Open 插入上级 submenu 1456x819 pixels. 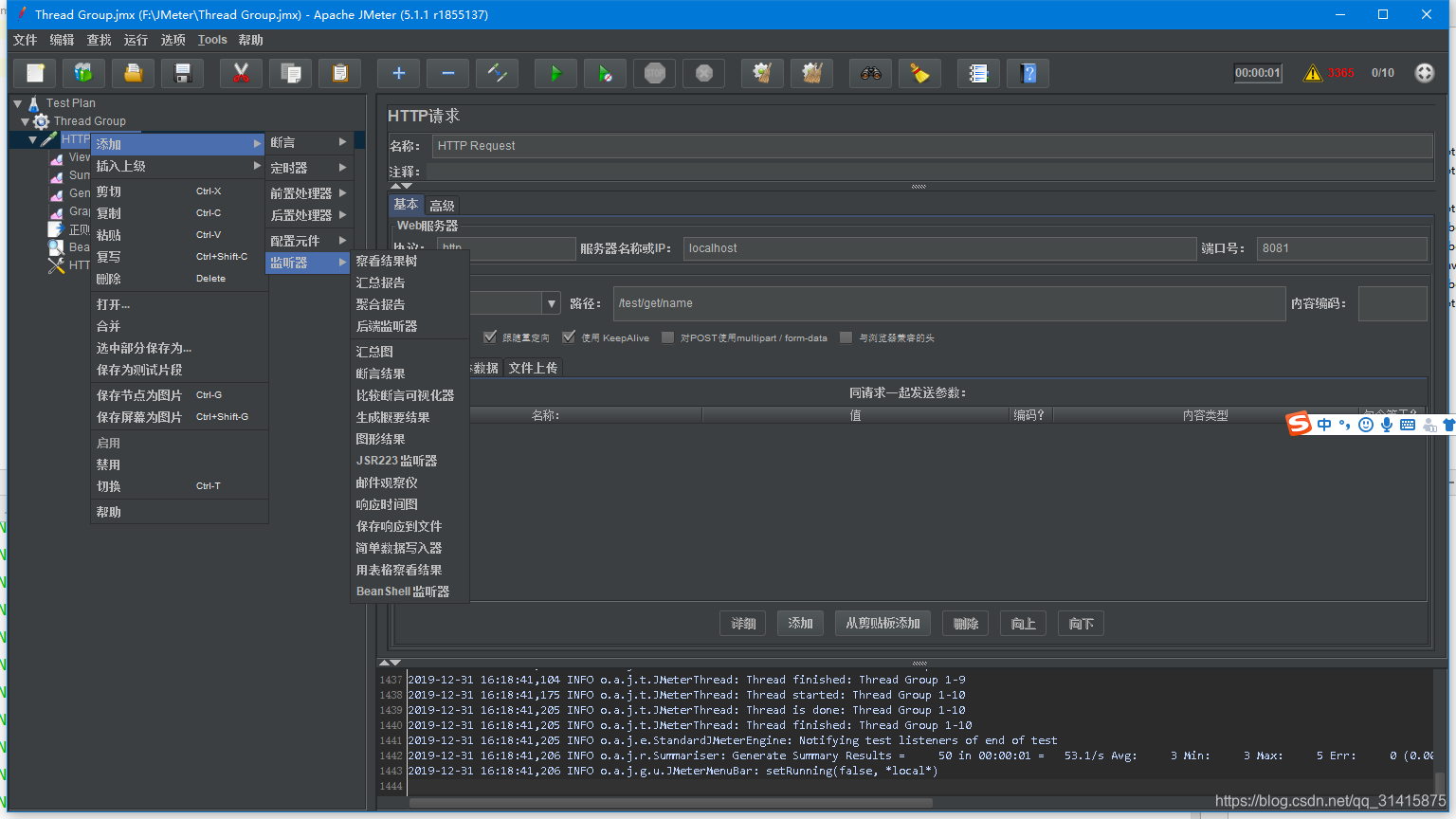pos(178,166)
